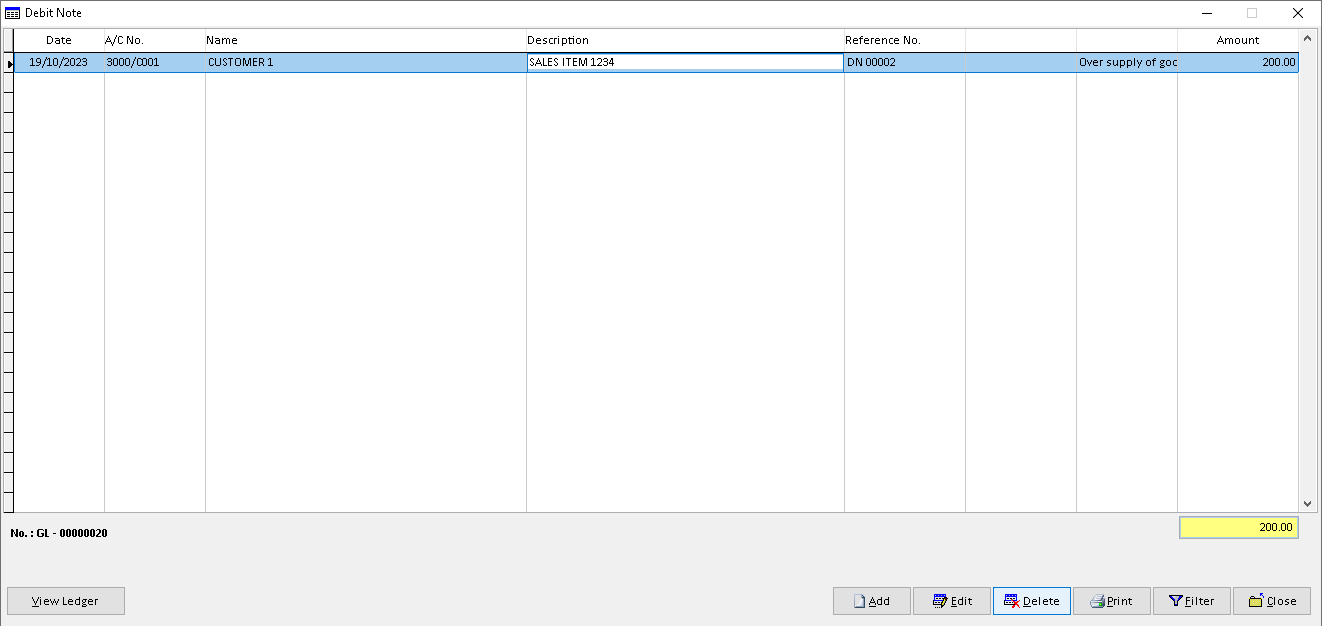This screenshot has height=626, width=1322.
Task: Click the row indicator arrow of first row
Action: tap(9, 63)
